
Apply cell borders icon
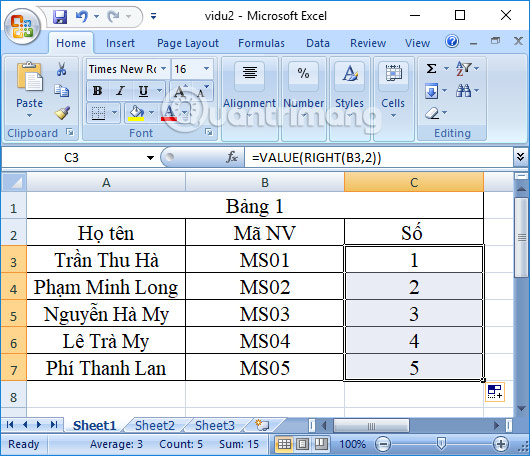click(x=98, y=113)
